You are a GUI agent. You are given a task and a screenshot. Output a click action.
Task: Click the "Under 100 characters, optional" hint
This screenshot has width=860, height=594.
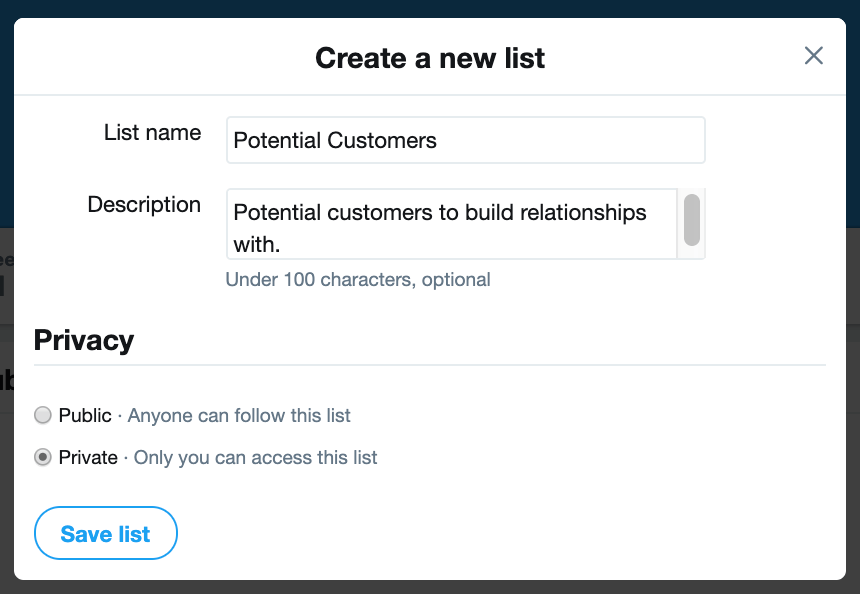tap(358, 280)
